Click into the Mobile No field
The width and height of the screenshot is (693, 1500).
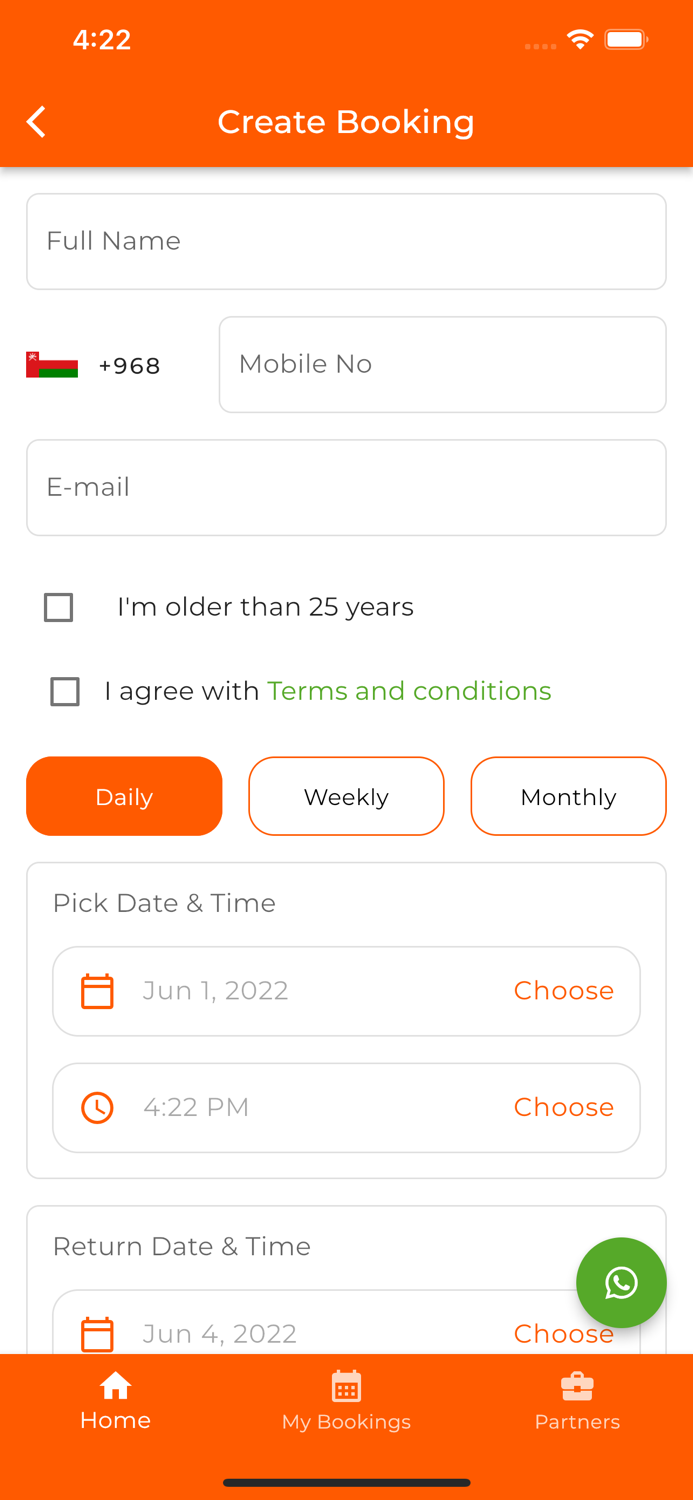pyautogui.click(x=442, y=364)
